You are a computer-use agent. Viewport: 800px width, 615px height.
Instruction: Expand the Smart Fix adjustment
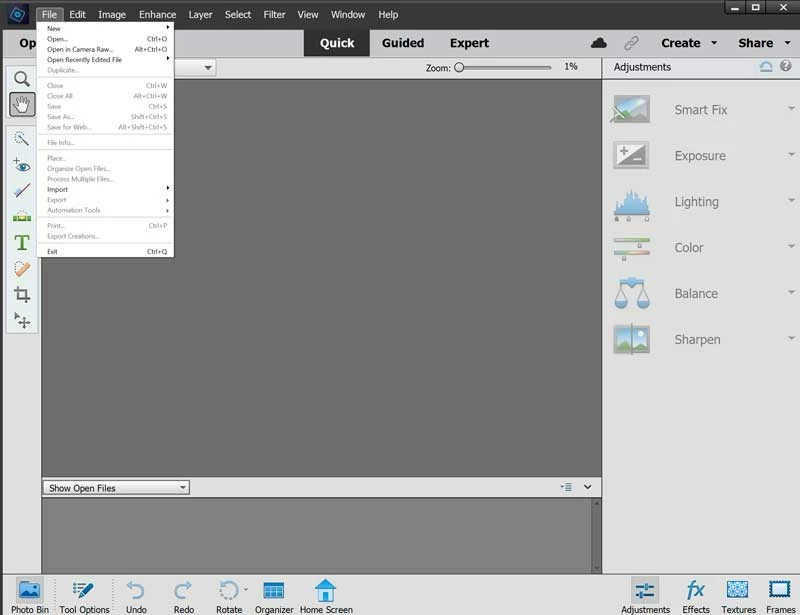tap(791, 108)
